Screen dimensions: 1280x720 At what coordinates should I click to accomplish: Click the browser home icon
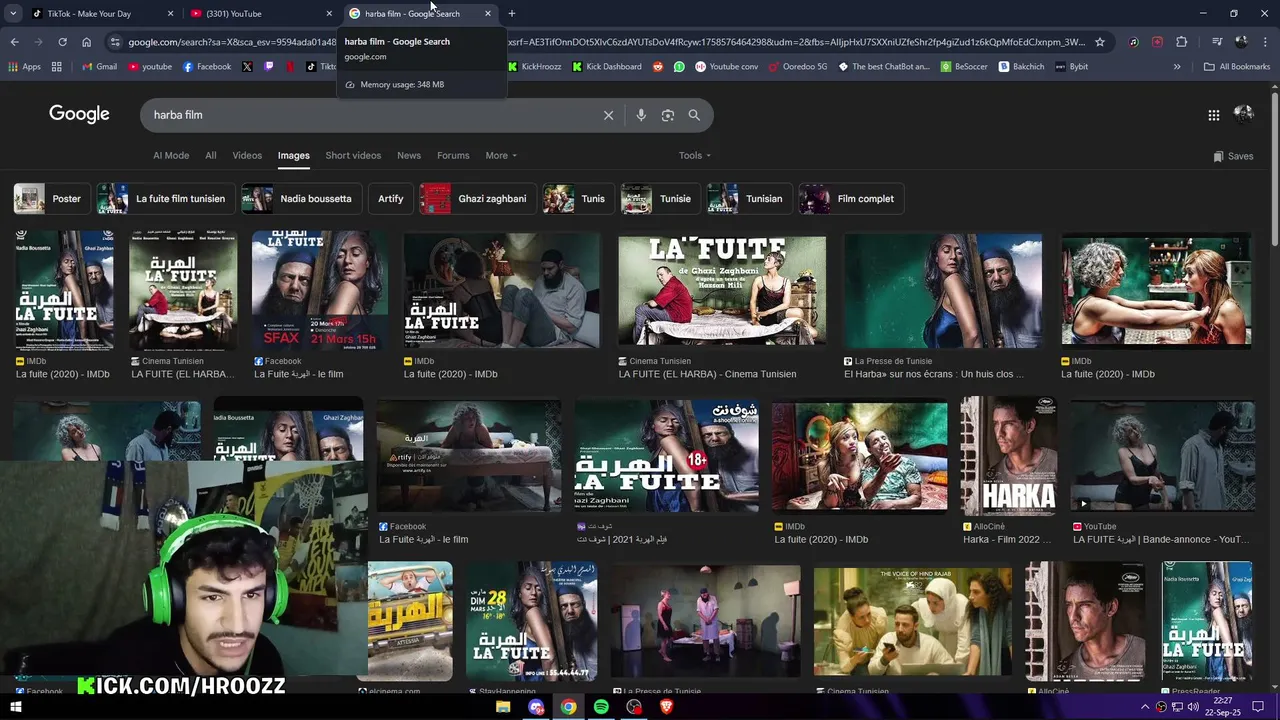click(86, 42)
